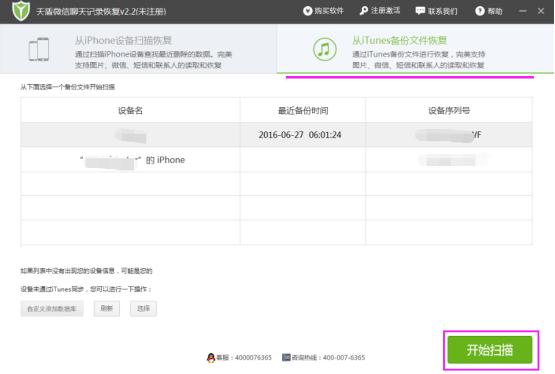The width and height of the screenshot is (555, 374).
Task: Click the custom add database button
Action: 52,309
